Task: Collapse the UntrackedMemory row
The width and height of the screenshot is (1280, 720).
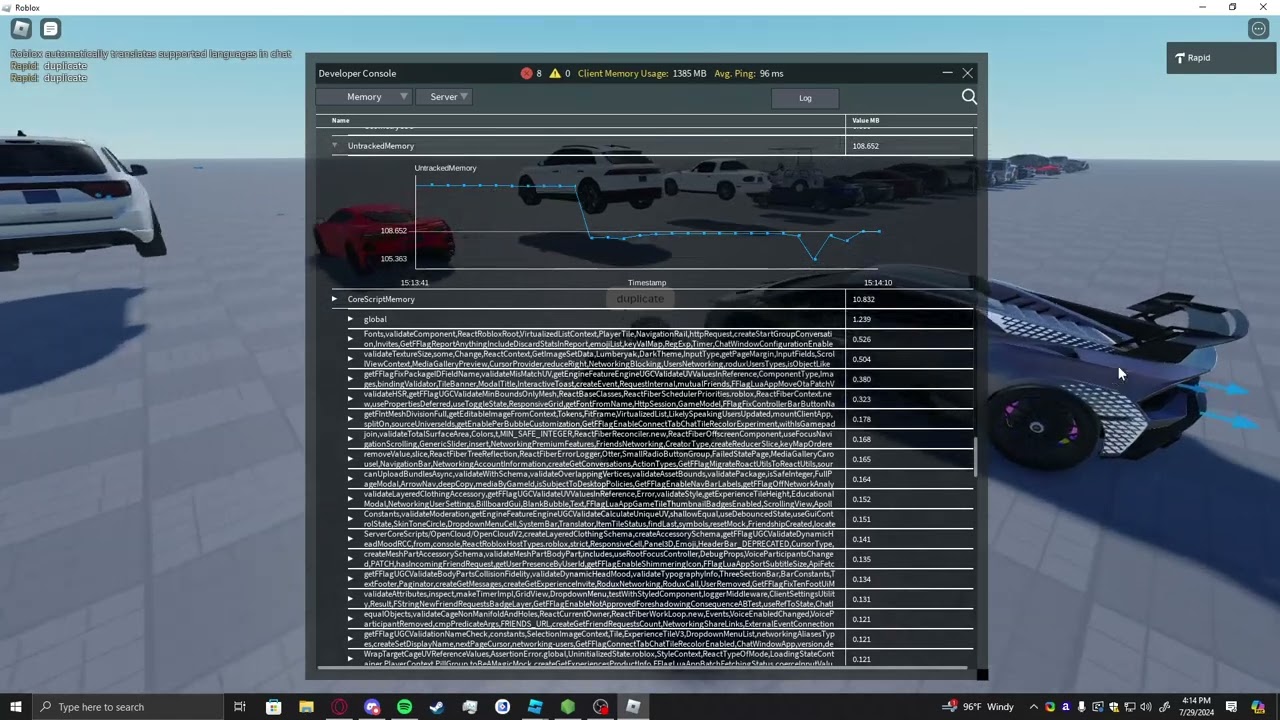Action: (x=335, y=146)
